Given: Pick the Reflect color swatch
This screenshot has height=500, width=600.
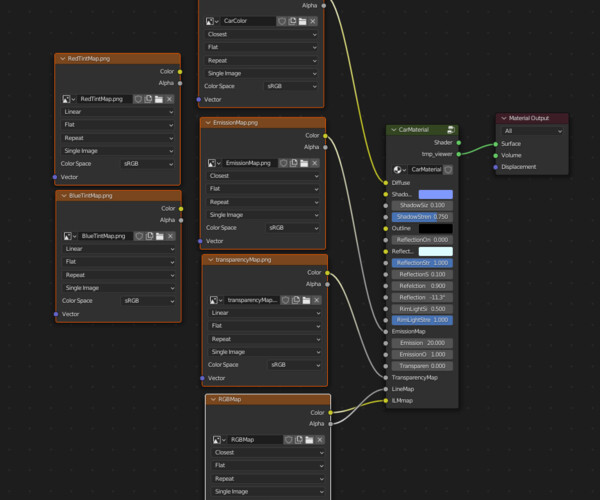Looking at the screenshot, I should point(435,252).
